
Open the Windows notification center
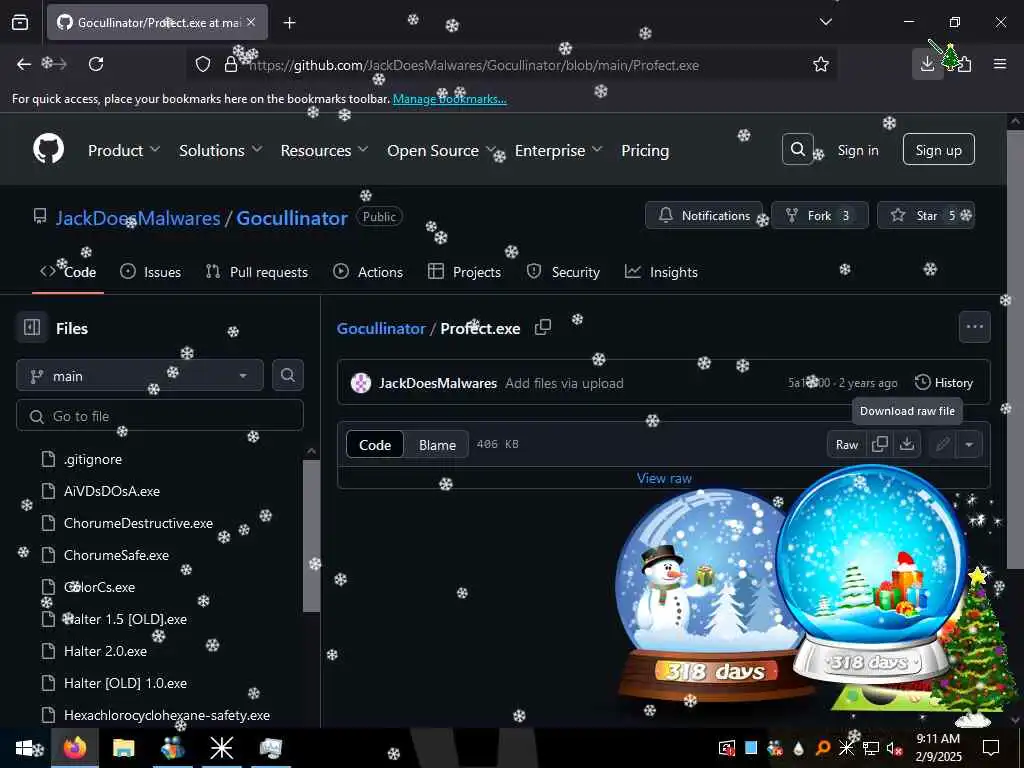991,747
